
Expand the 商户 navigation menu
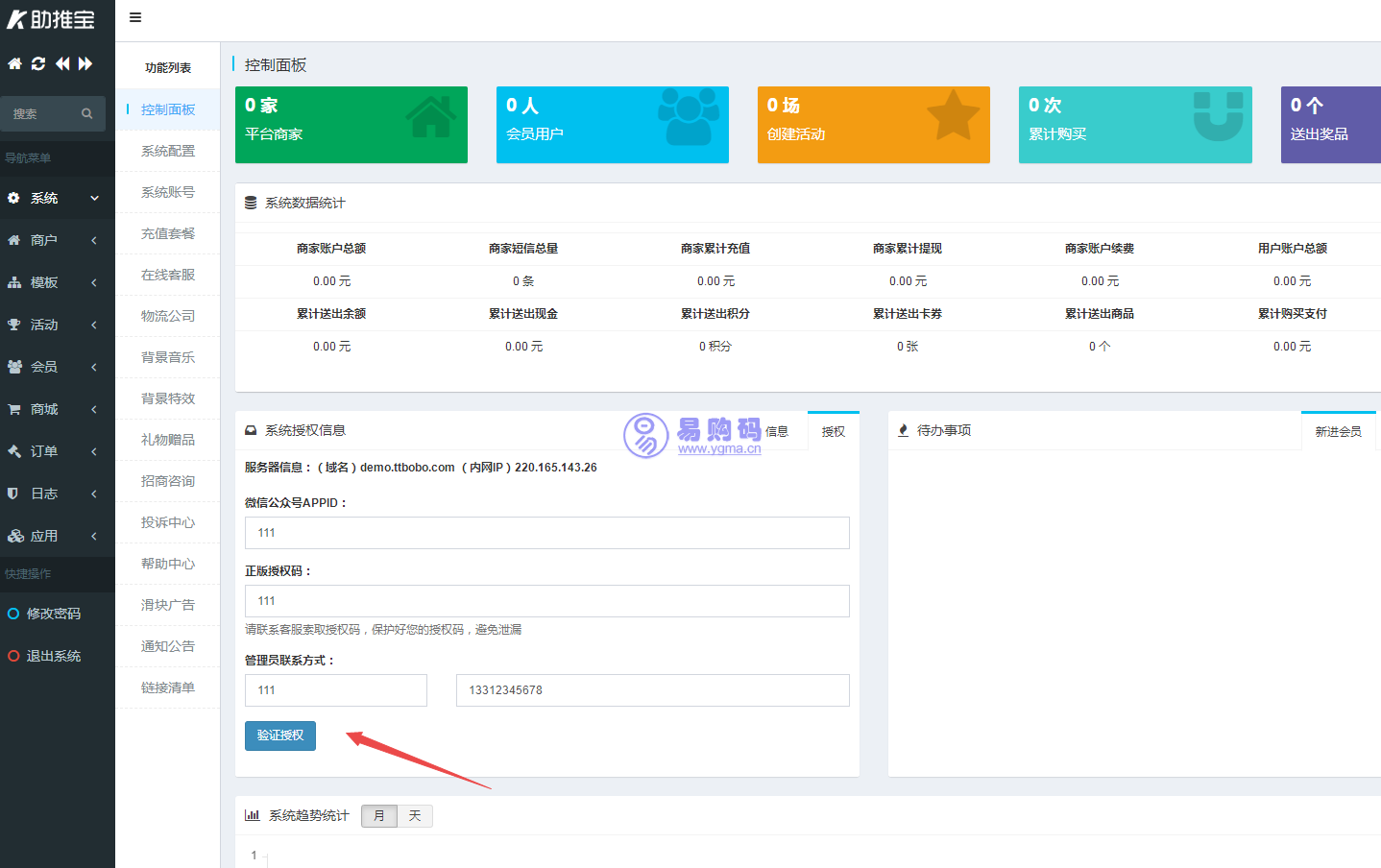57,240
